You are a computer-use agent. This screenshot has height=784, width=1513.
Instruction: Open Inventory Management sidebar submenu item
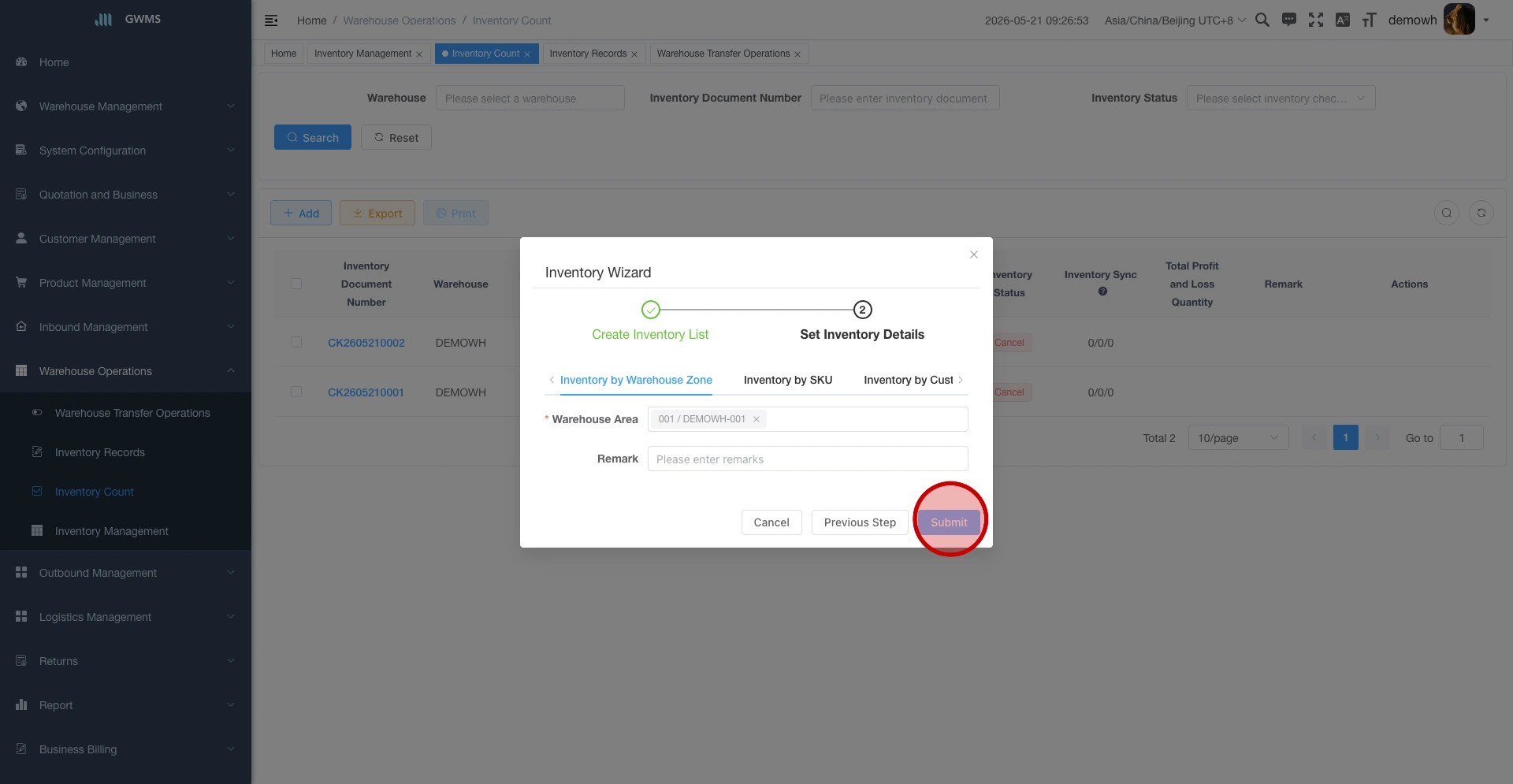coord(126,531)
